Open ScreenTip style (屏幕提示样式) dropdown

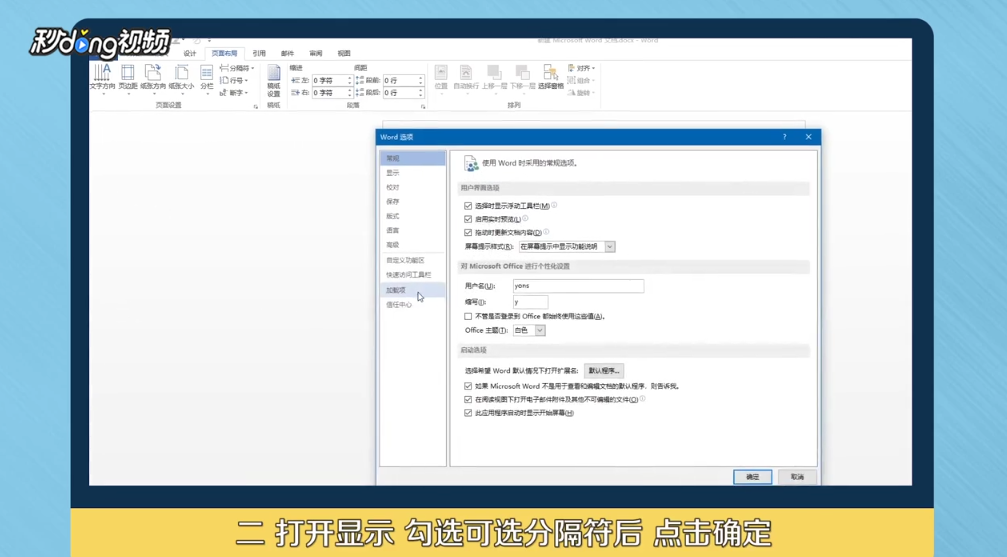(x=567, y=247)
